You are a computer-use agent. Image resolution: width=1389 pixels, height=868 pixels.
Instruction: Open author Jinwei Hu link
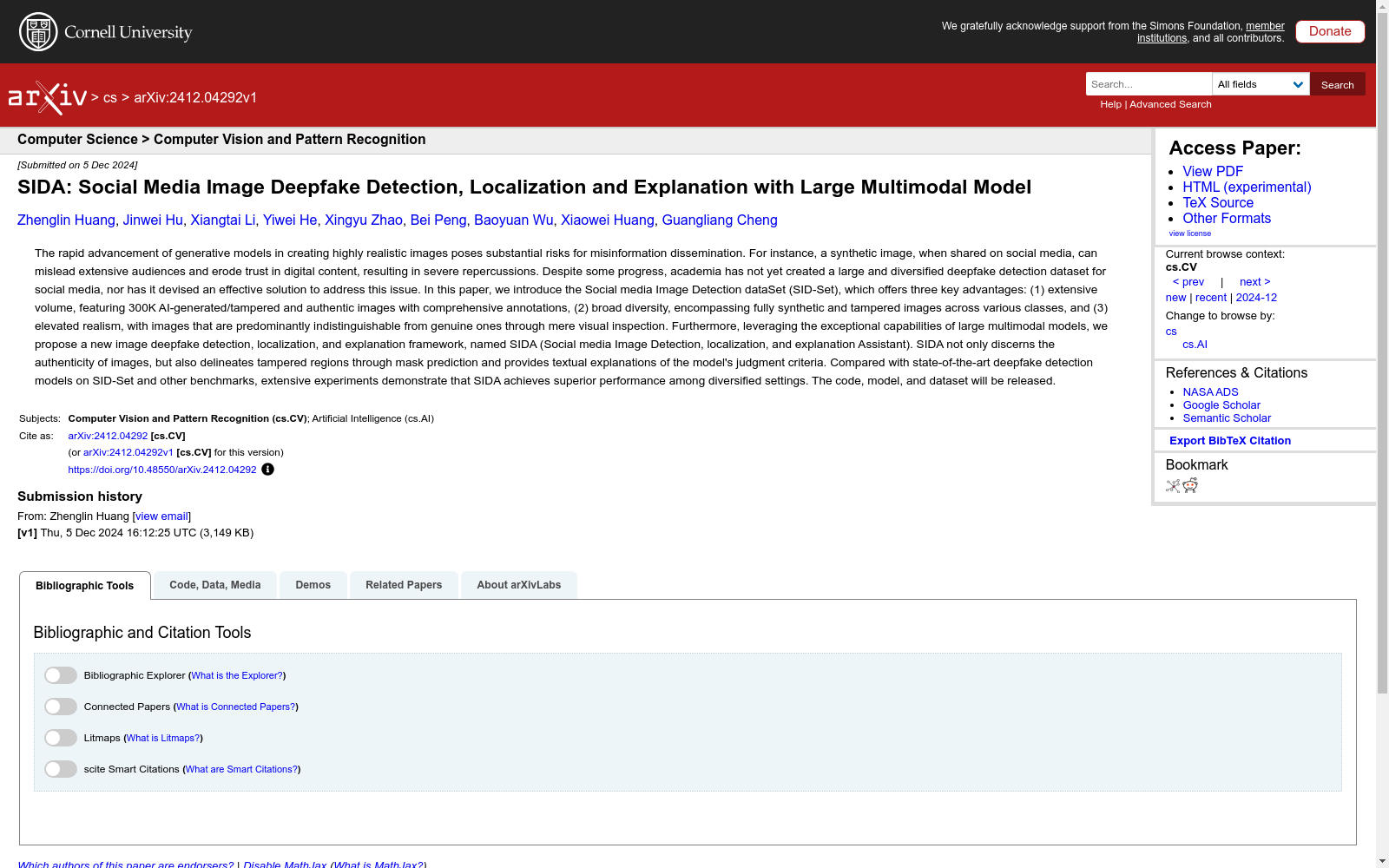153,220
